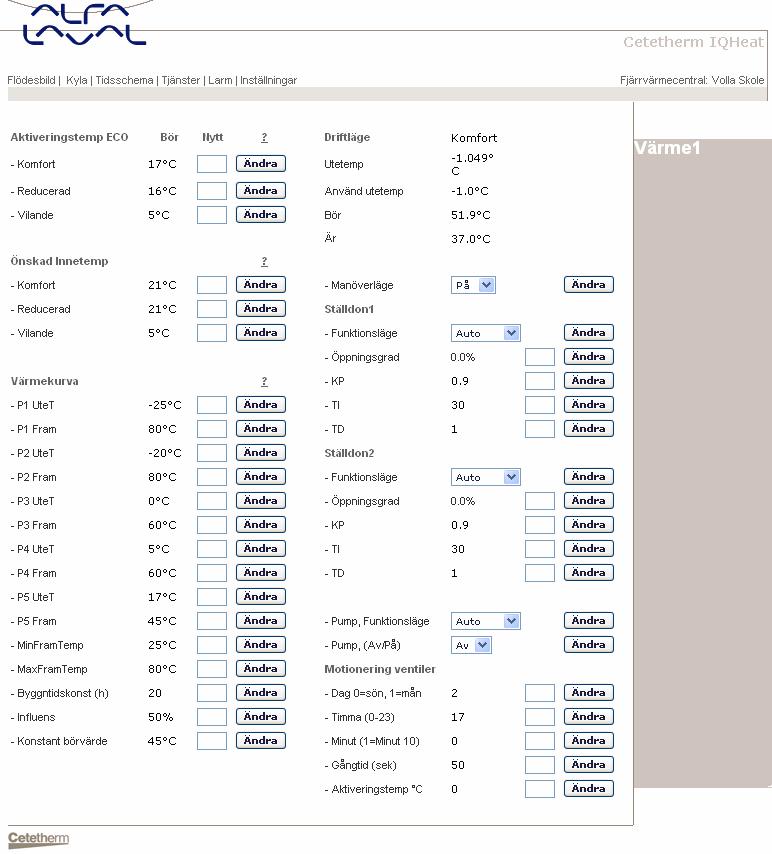Click the Bör value 51.9°C

pyautogui.click(x=471, y=215)
